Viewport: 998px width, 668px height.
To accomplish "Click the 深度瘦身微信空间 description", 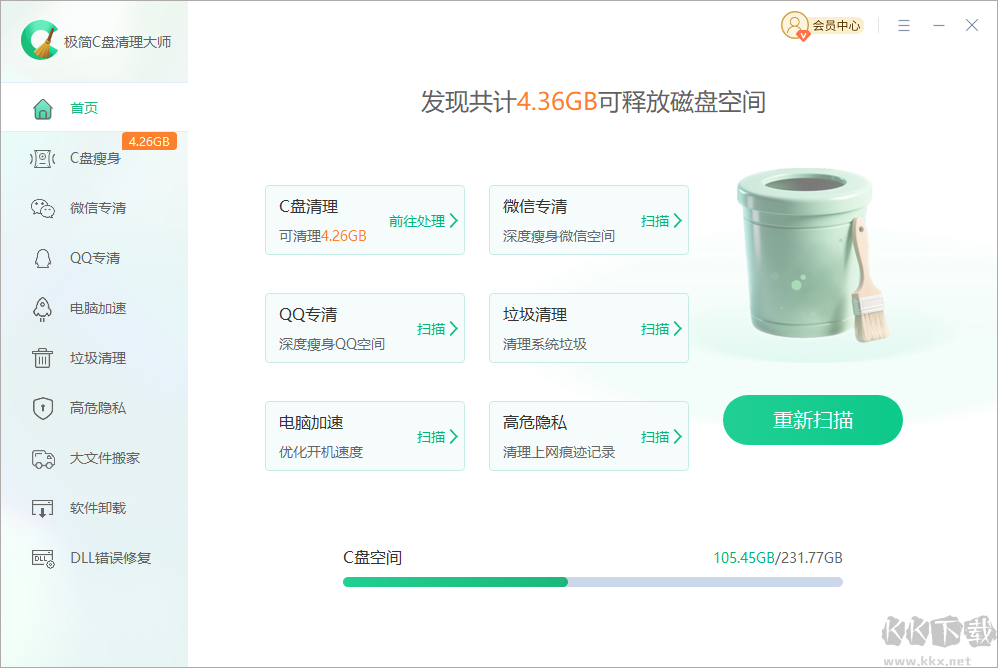I will click(559, 236).
